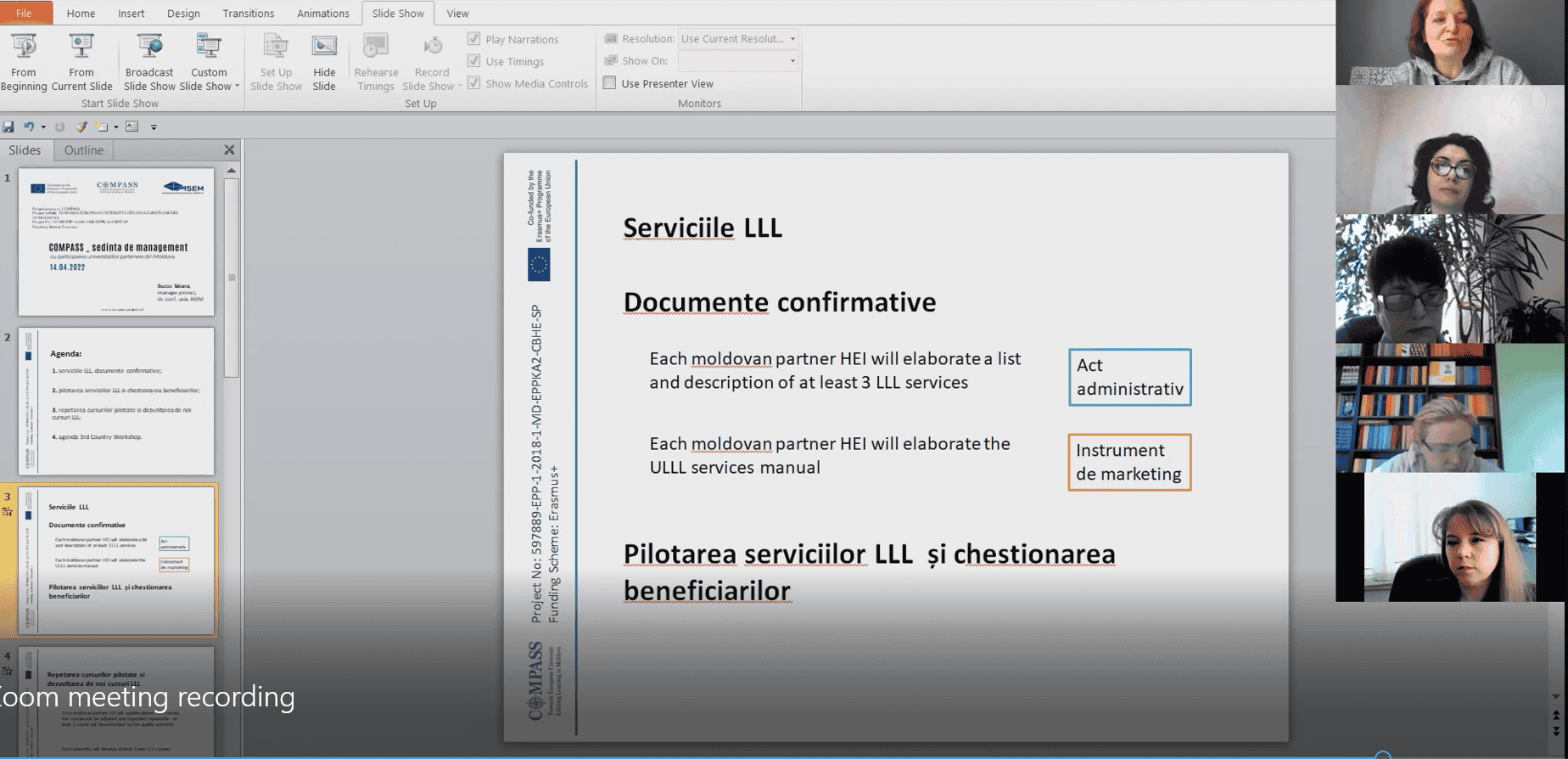This screenshot has height=759, width=1568.
Task: Click the Hide Slide button
Action: 324,62
